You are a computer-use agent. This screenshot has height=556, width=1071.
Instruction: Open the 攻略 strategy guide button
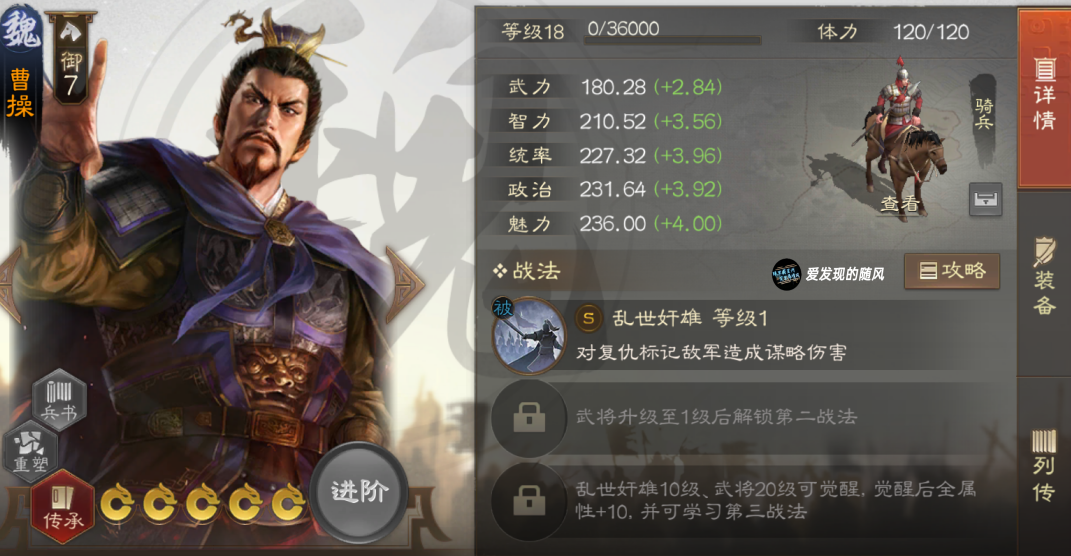[952, 271]
